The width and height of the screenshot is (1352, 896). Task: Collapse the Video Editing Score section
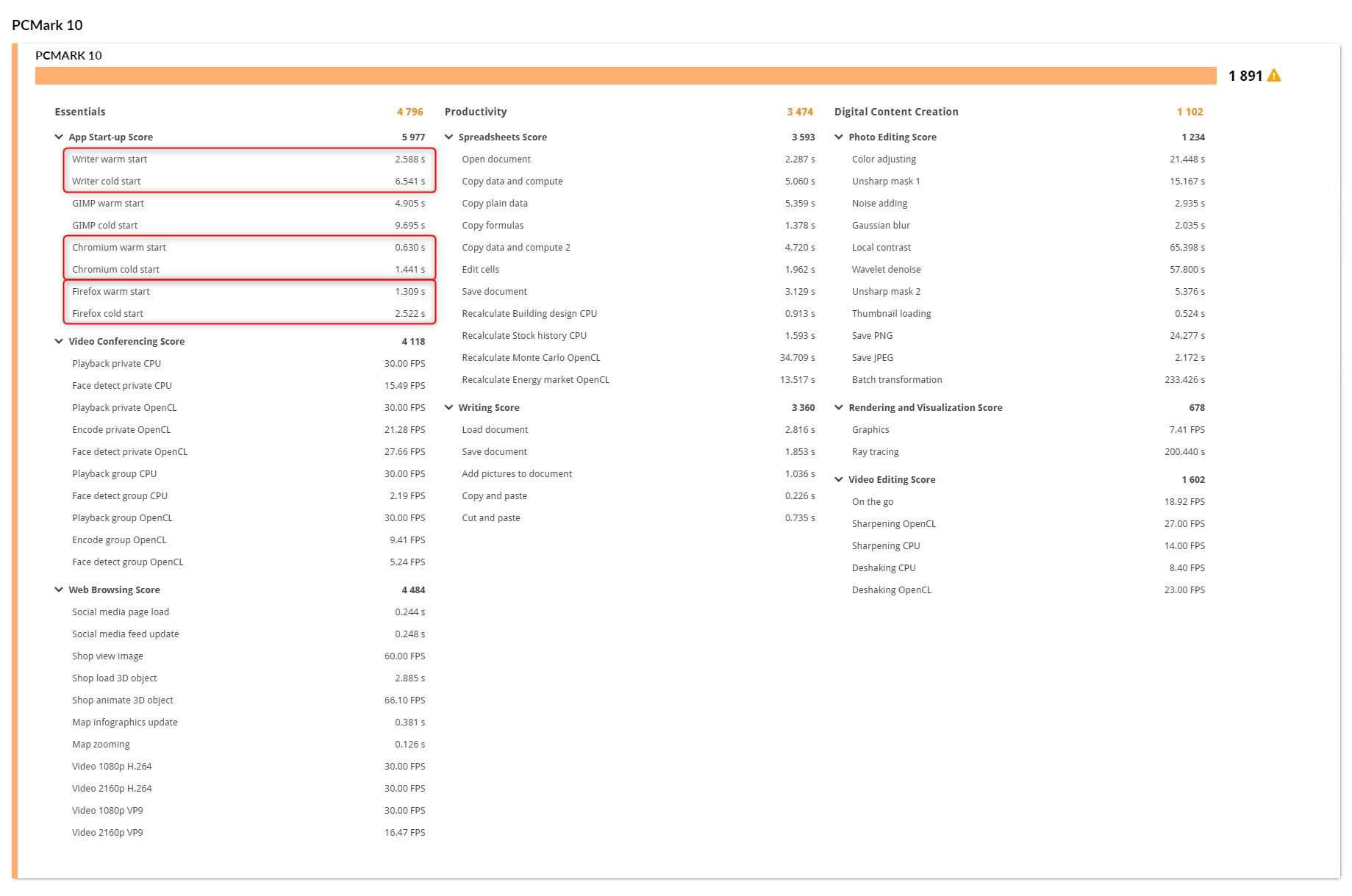click(839, 479)
